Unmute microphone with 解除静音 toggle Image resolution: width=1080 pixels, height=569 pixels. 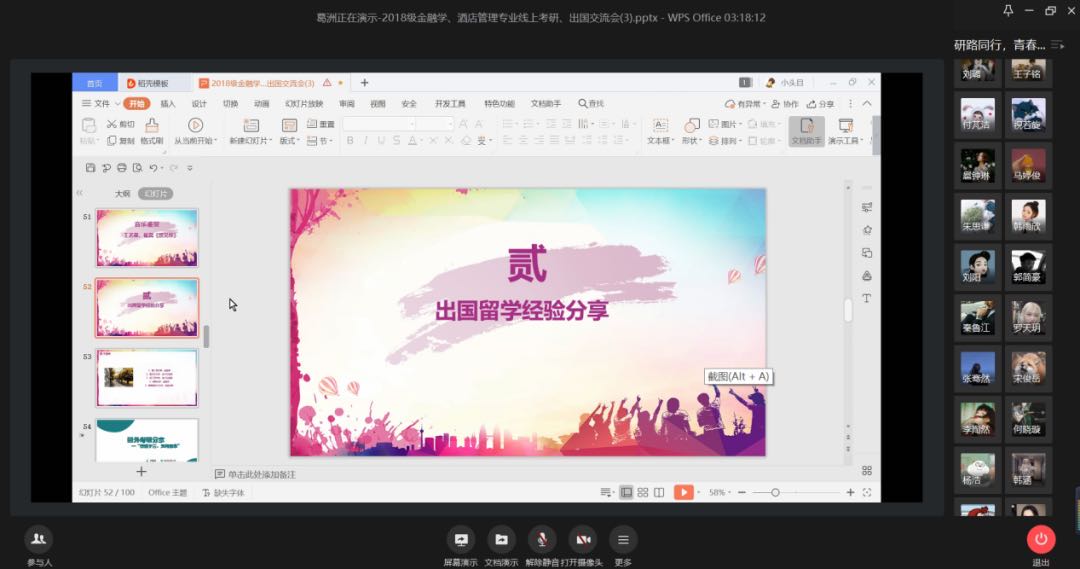(542, 539)
